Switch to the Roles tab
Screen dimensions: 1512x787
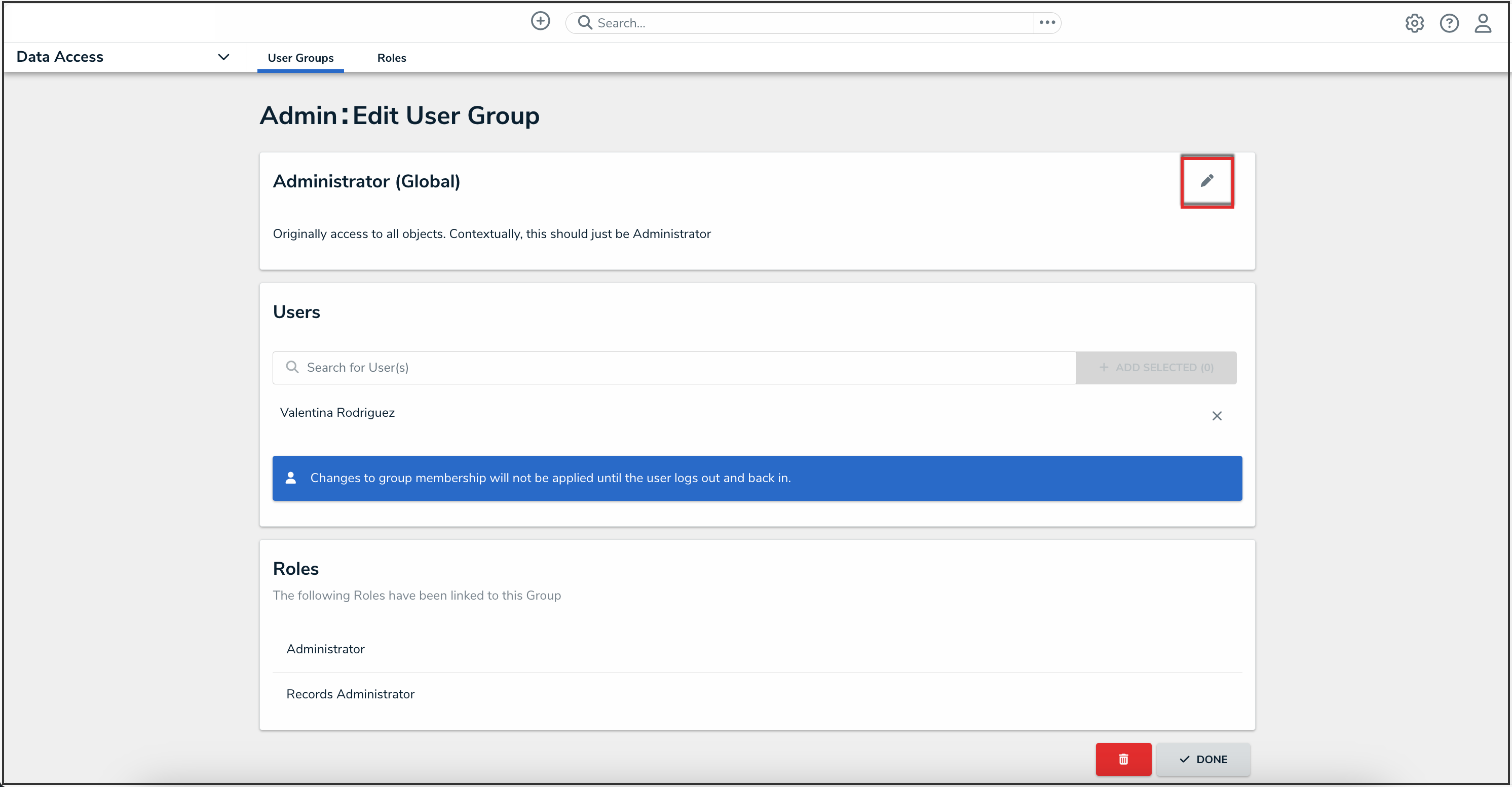392,58
